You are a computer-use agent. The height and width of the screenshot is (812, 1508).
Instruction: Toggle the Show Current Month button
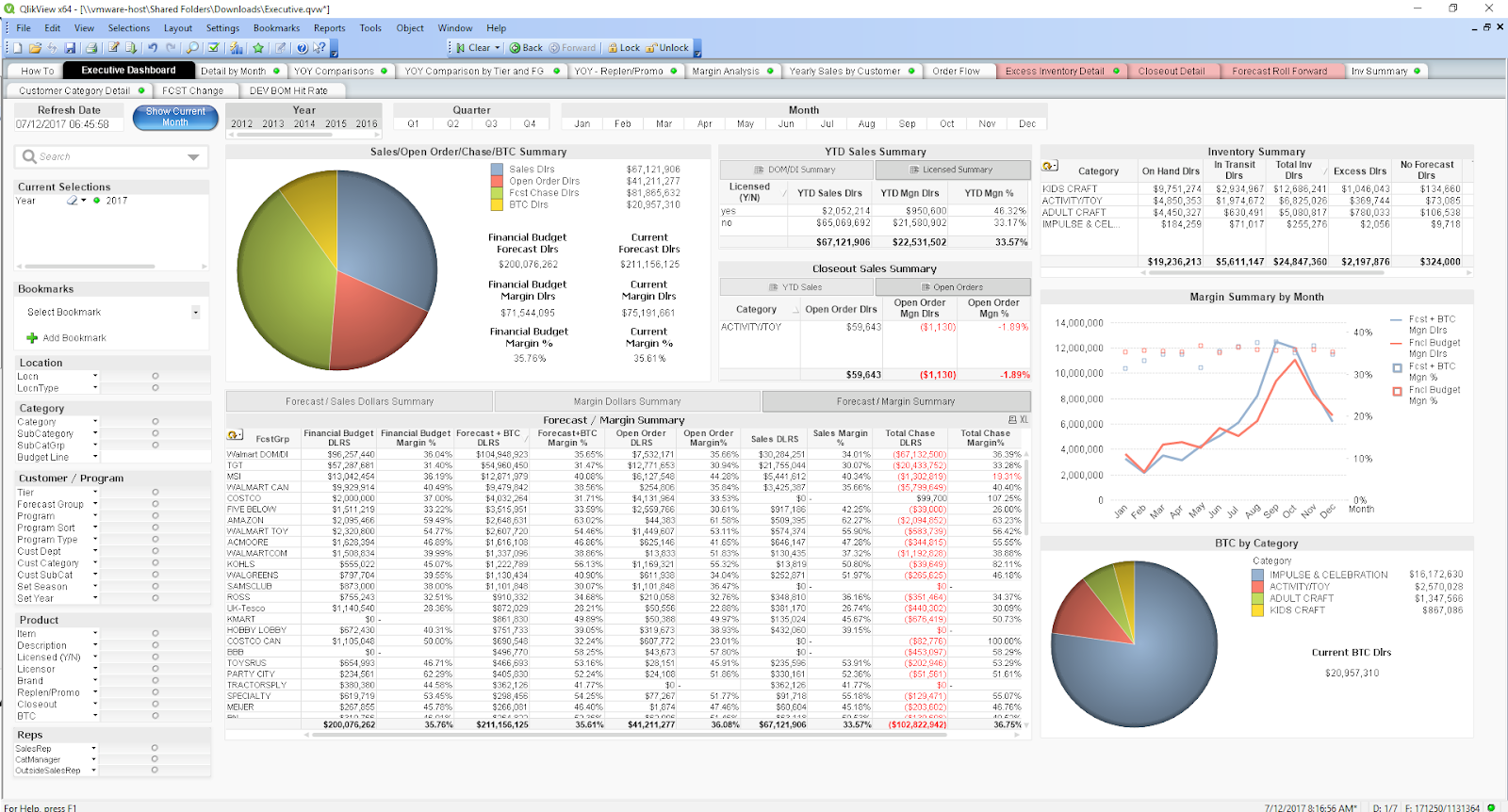click(175, 117)
